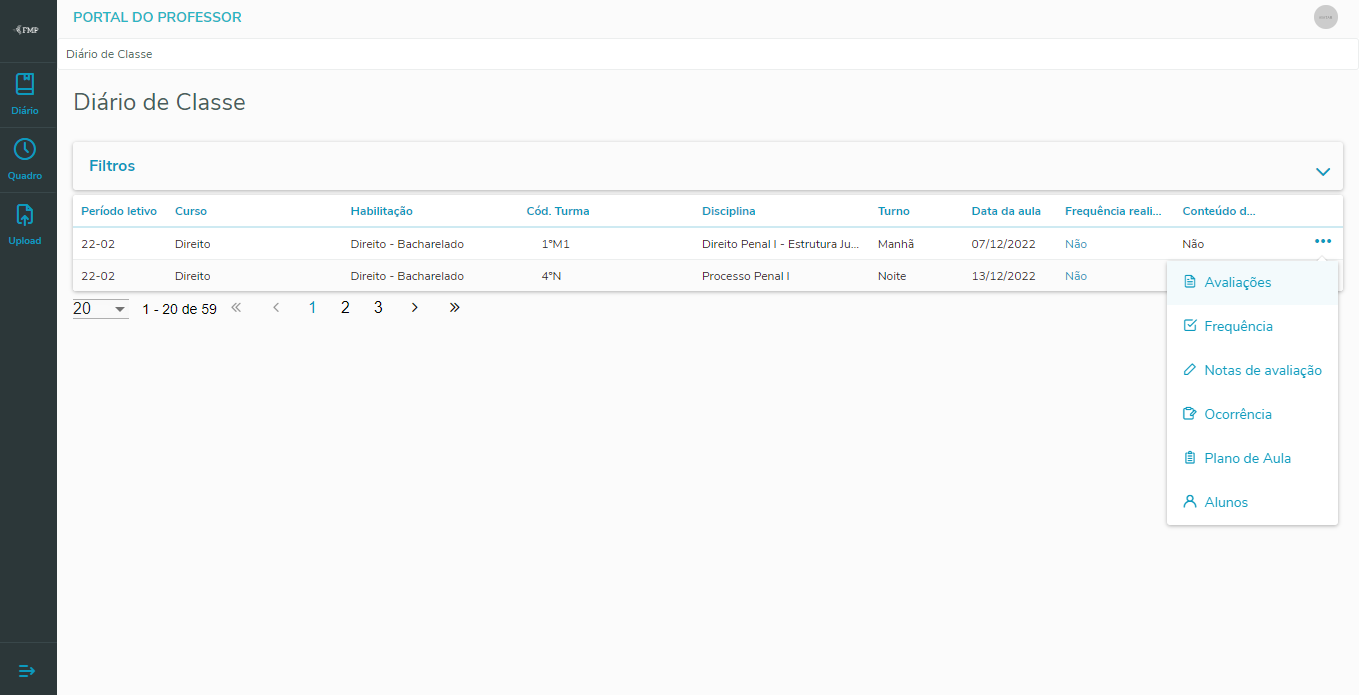Screen dimensions: 1359x695
Task: Choose Notas de avaliação menu option
Action: tap(1262, 371)
